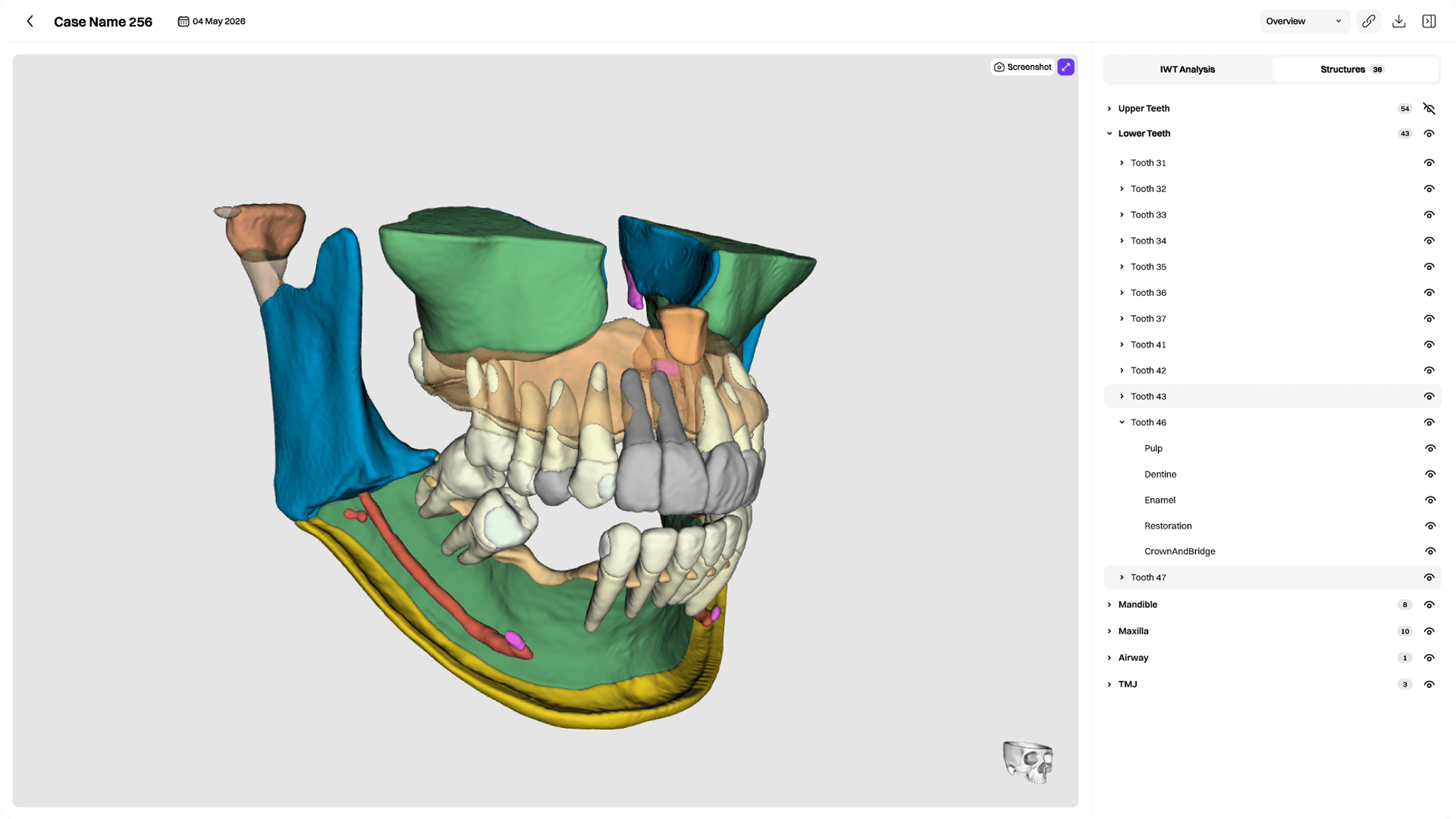Expand Tooth 47 chevron
Image resolution: width=1456 pixels, height=819 pixels.
tap(1122, 577)
